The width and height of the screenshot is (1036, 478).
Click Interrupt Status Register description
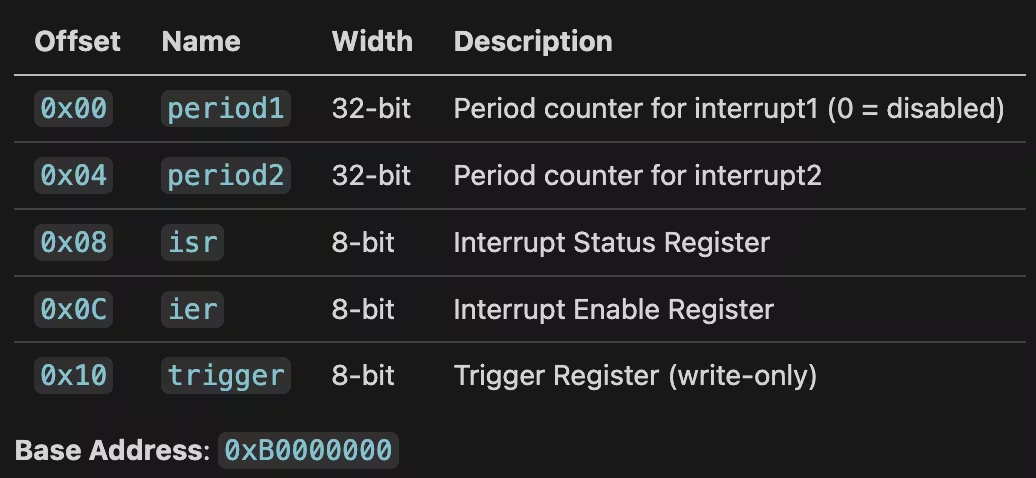612,243
